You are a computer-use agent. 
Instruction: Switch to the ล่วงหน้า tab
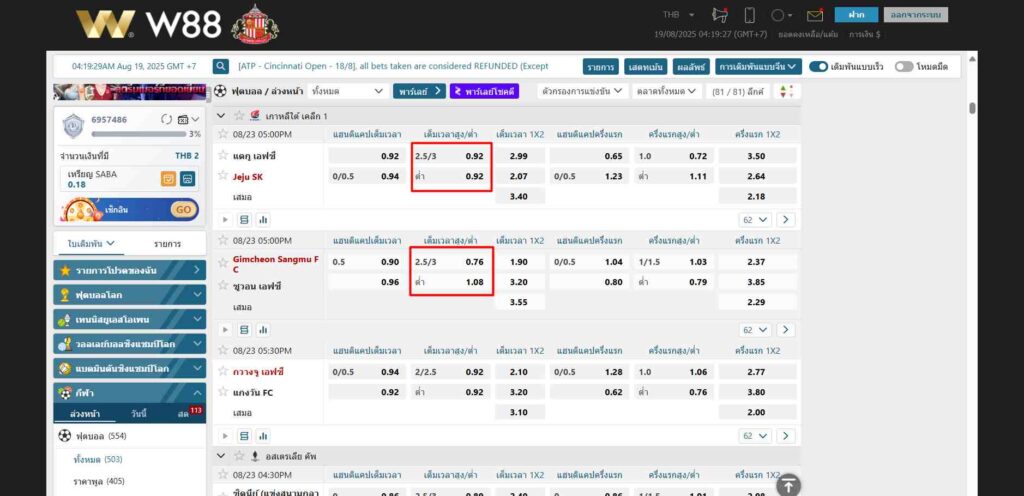point(84,414)
